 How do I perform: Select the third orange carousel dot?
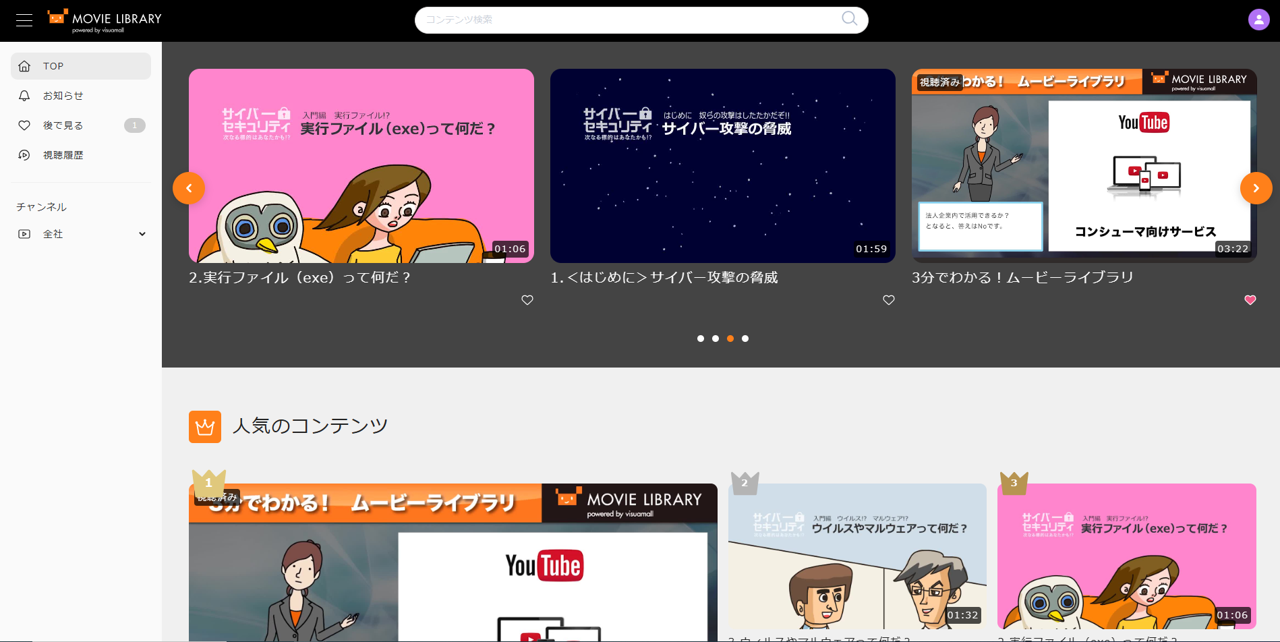click(x=730, y=339)
